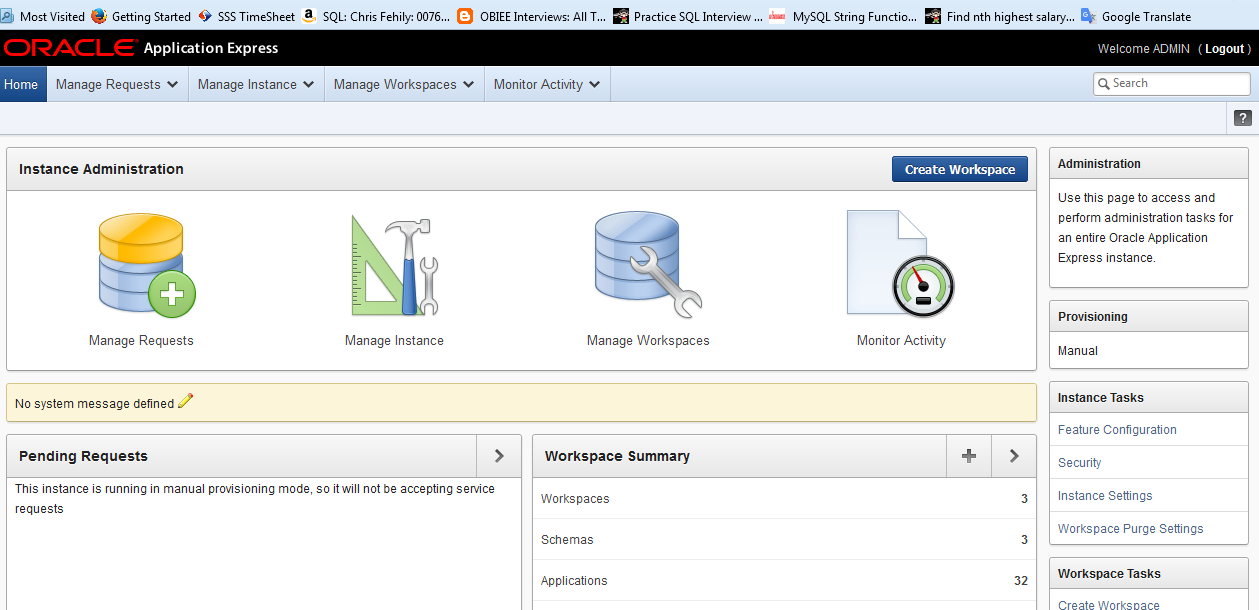Open Security instance task
Viewport: 1259px width, 610px height.
point(1080,463)
